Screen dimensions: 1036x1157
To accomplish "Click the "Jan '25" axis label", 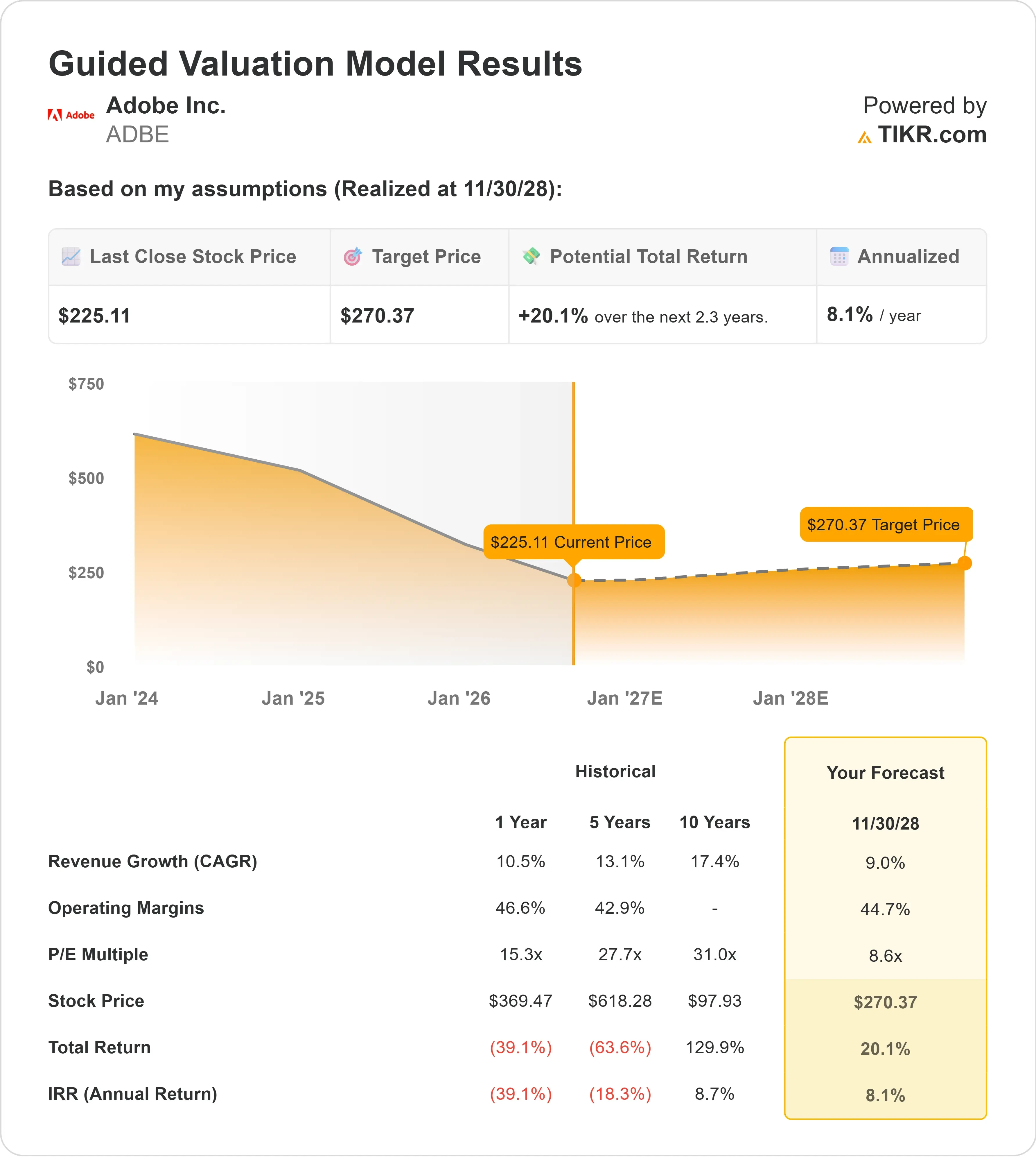I will 293,698.
